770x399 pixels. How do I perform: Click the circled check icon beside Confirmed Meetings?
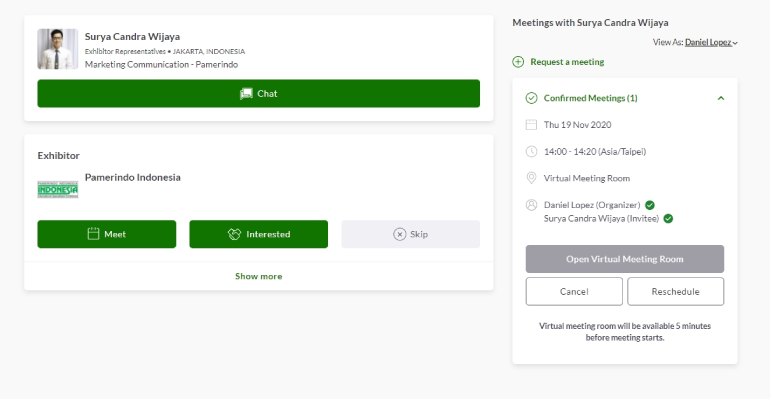point(531,98)
